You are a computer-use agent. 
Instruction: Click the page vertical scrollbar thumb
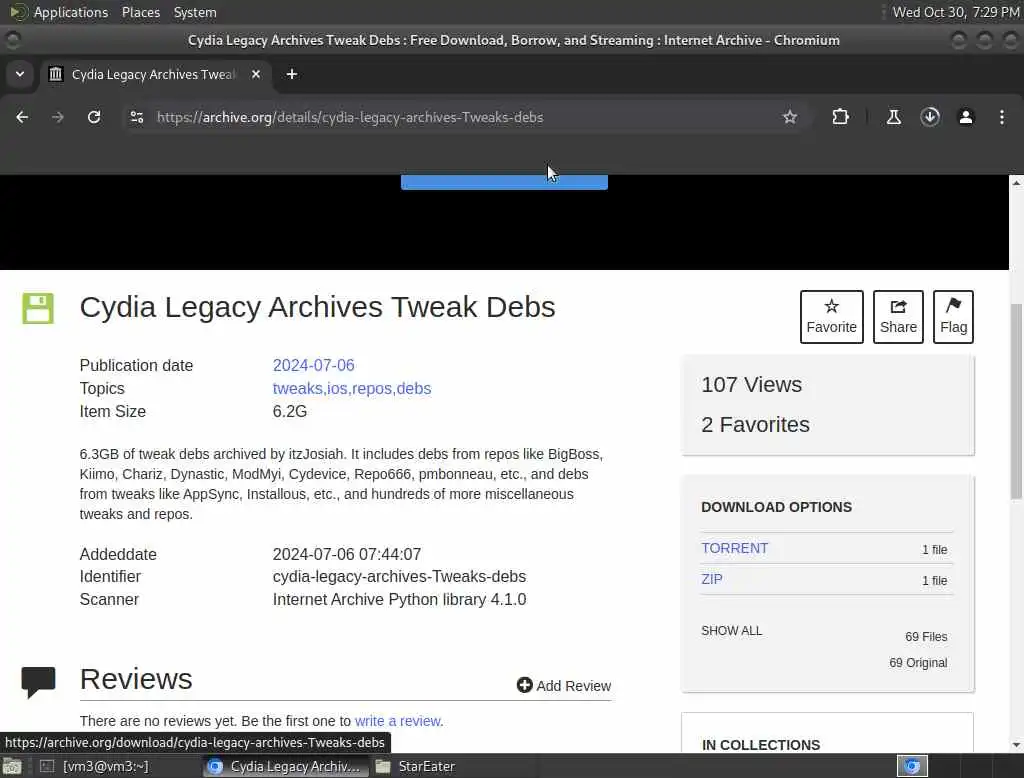[1016, 402]
